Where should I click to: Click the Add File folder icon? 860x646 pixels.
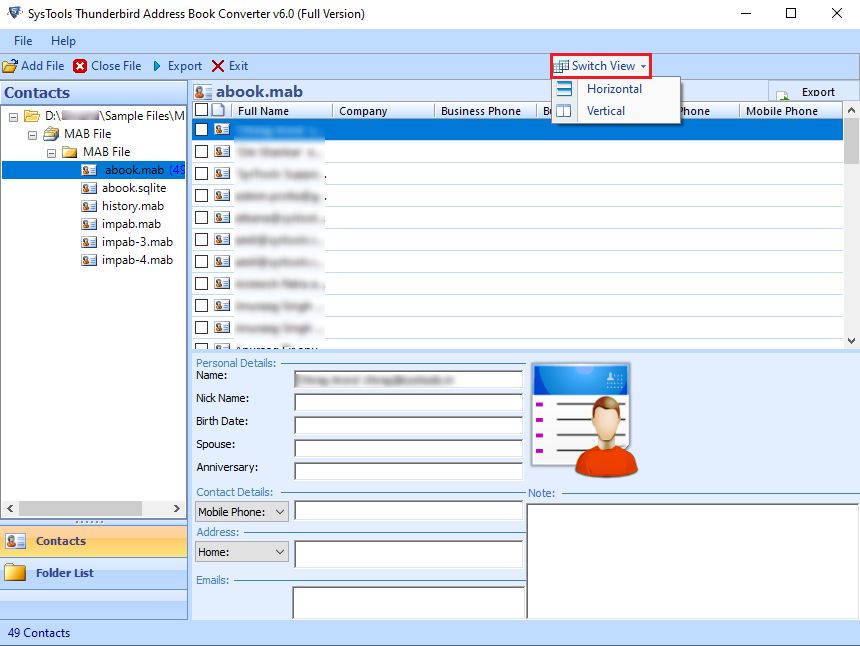(10, 66)
